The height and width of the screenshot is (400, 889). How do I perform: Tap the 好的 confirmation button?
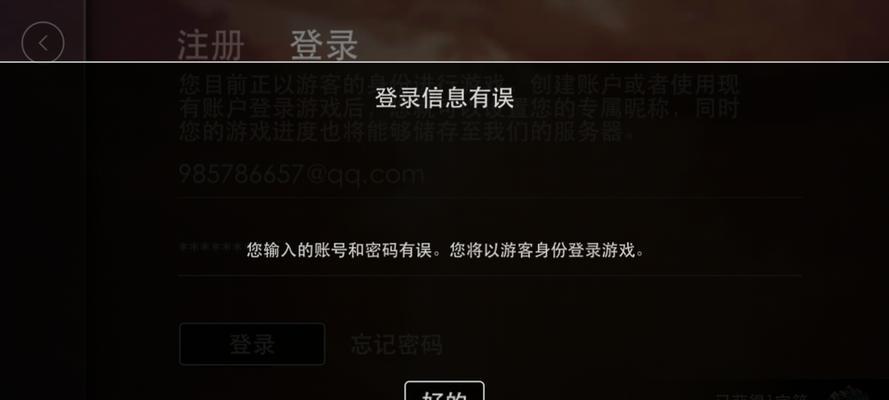(444, 391)
